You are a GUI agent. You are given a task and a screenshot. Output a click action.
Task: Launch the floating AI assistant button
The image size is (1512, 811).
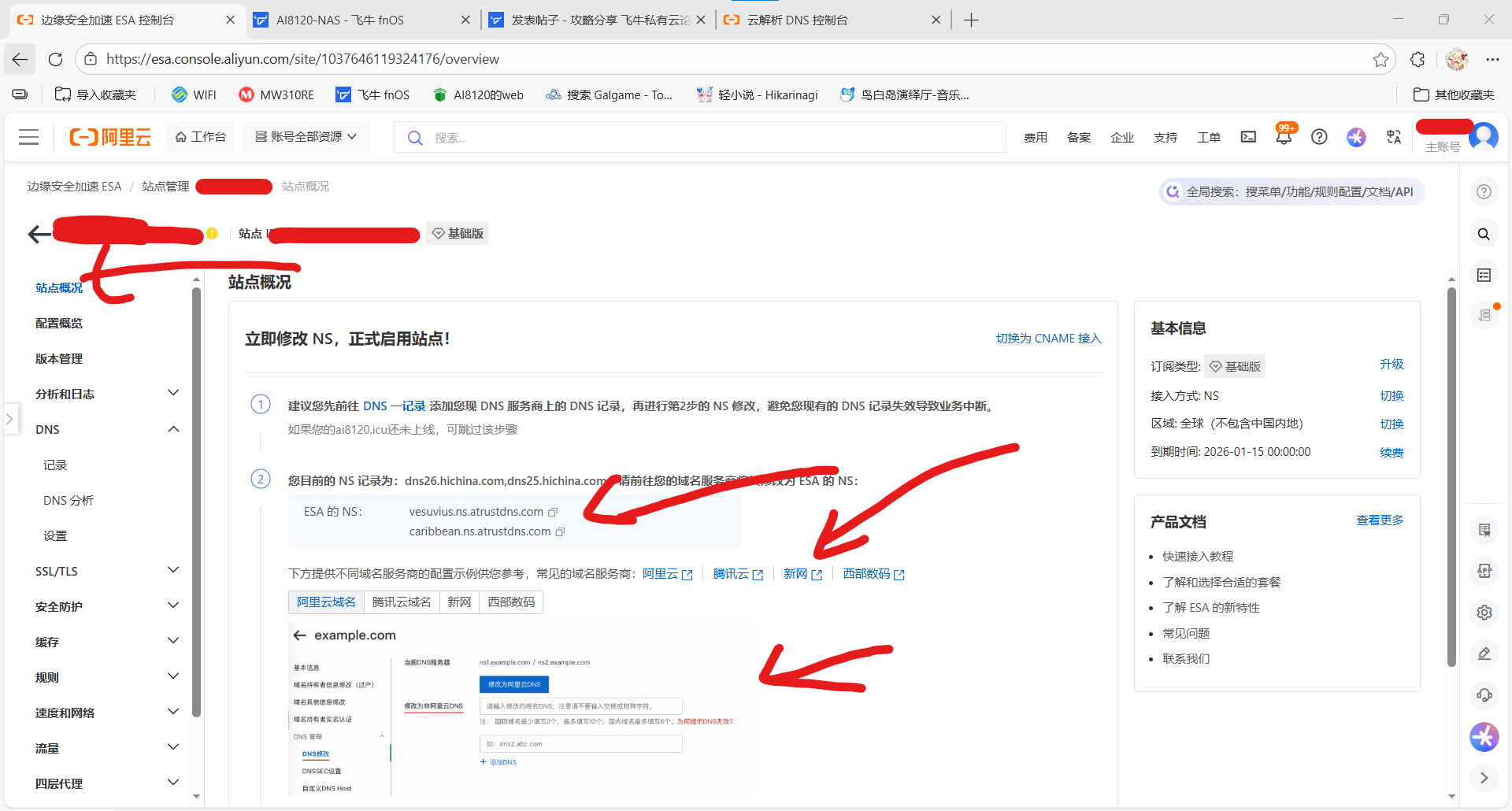pos(1484,737)
